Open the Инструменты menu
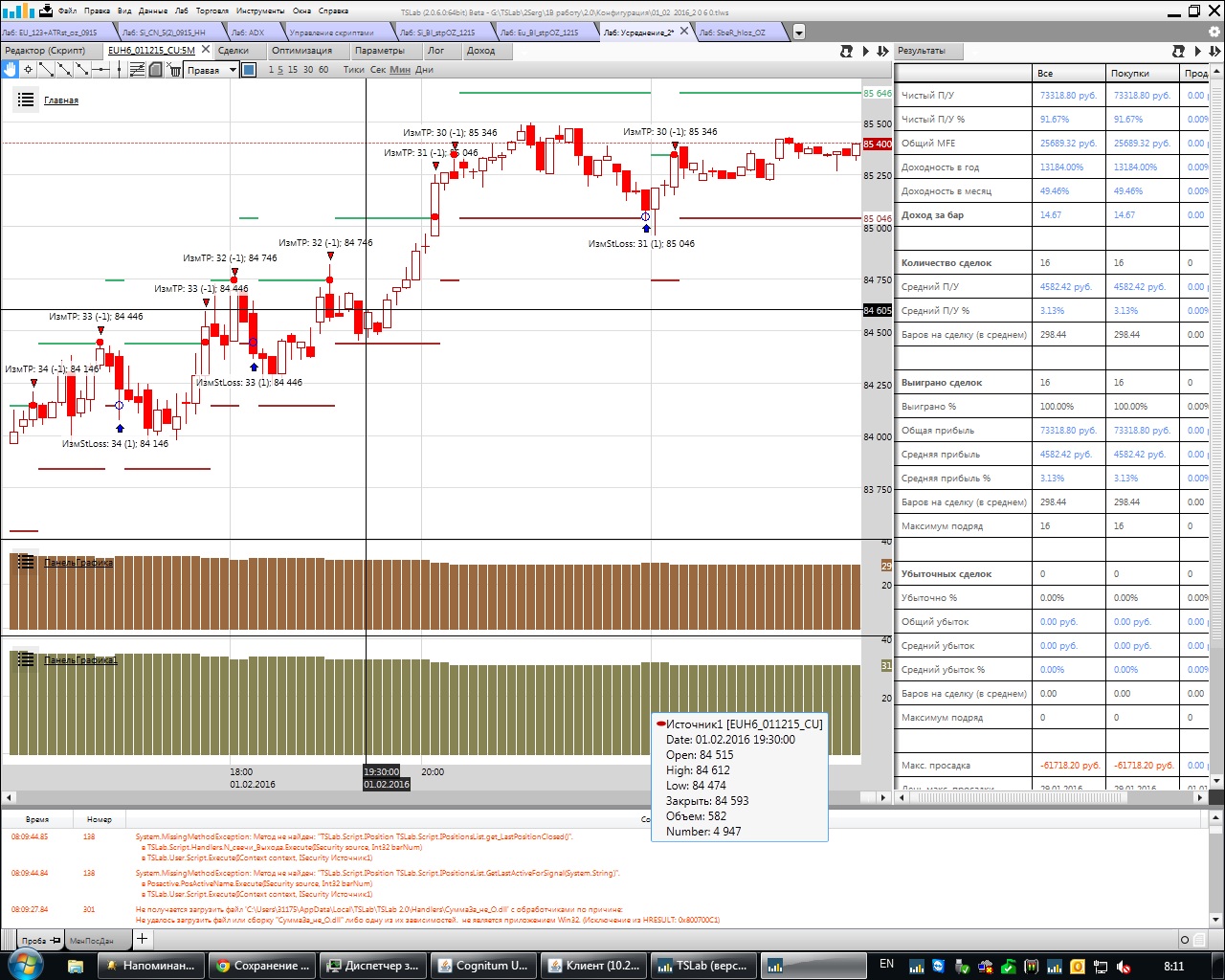1225x980 pixels. coord(259,11)
